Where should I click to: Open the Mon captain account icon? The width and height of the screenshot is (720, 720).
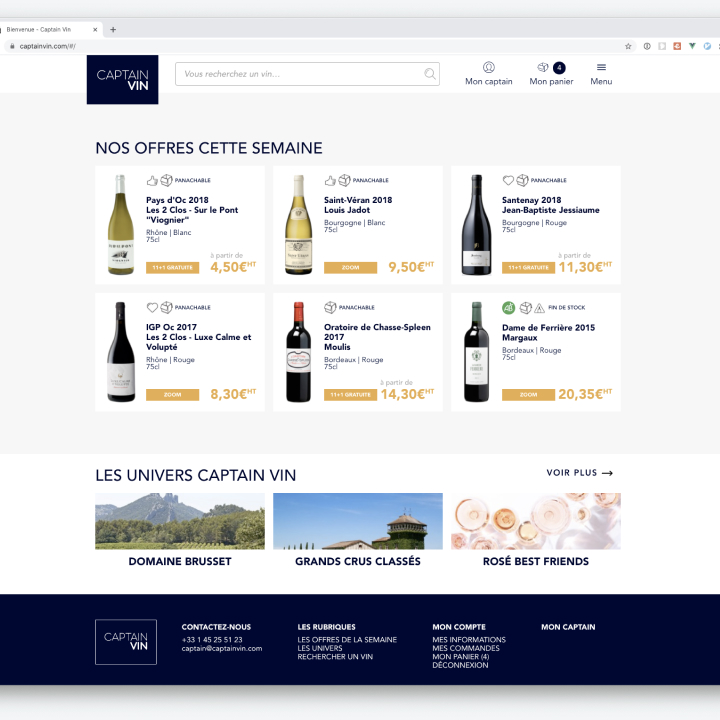coord(489,68)
